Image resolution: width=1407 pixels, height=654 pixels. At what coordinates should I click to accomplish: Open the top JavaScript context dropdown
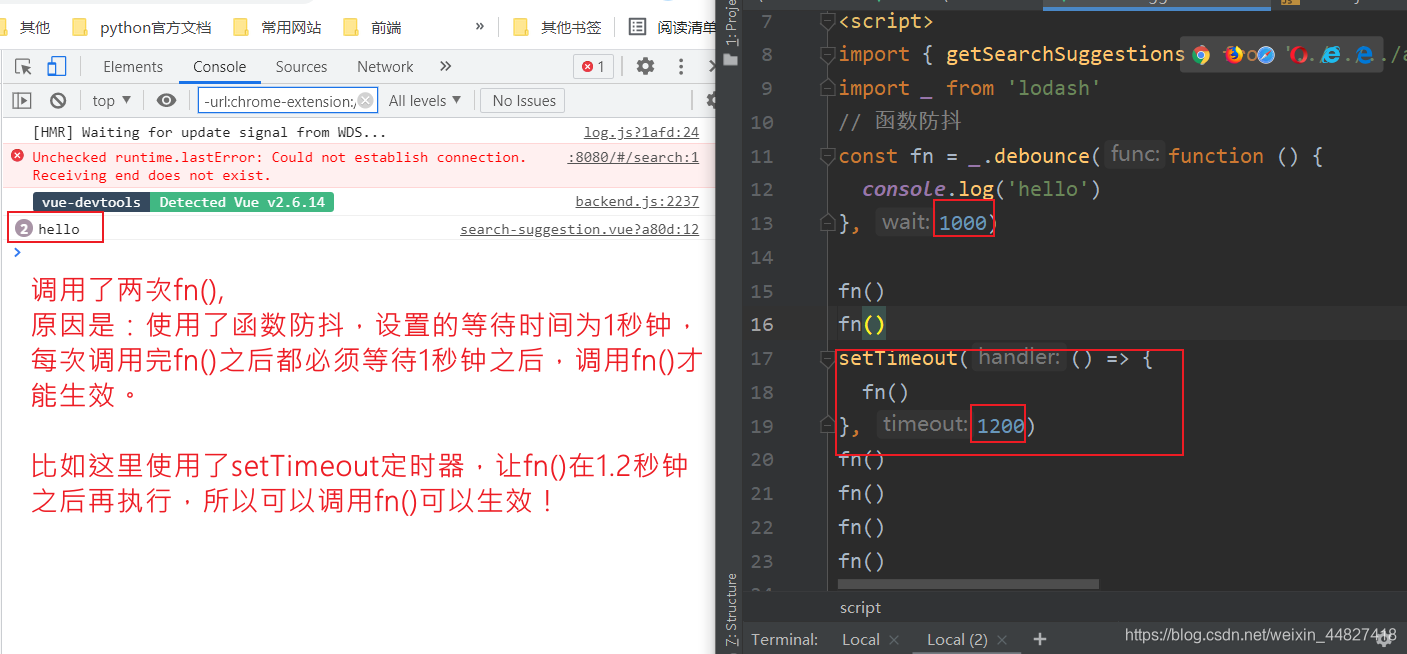[111, 100]
